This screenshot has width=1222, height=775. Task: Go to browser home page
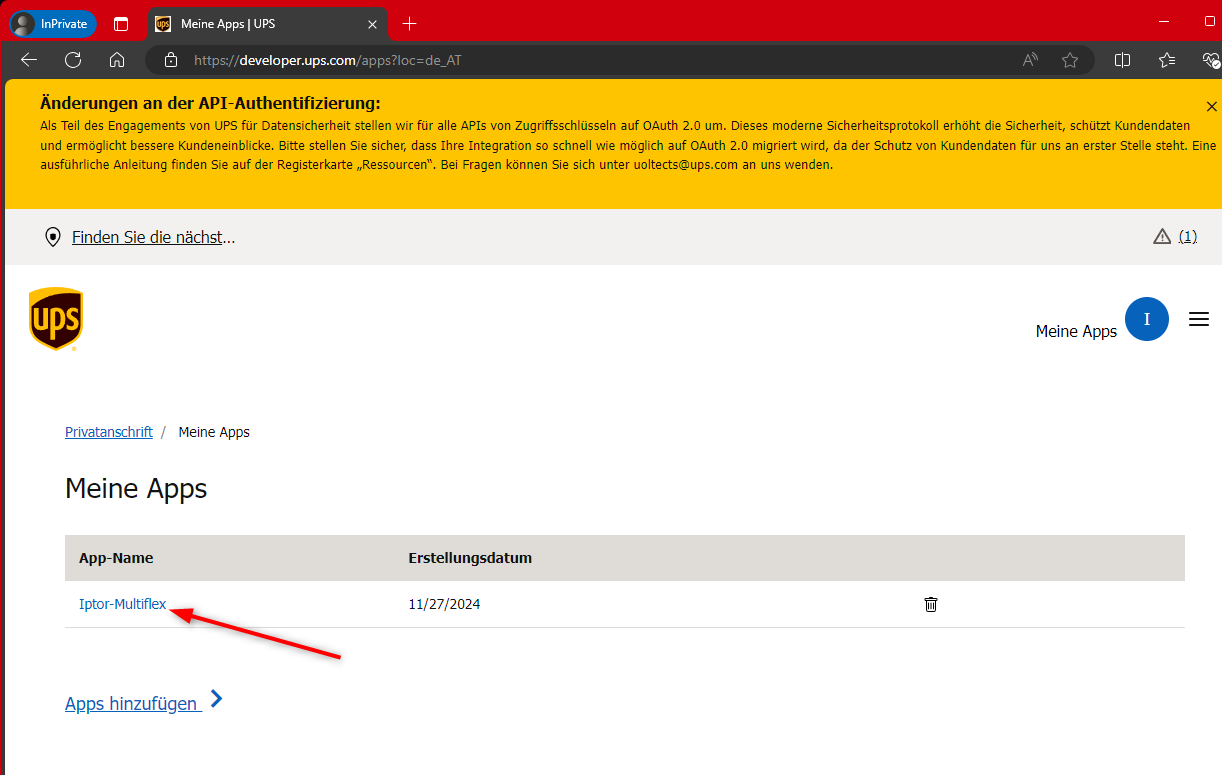pos(117,60)
